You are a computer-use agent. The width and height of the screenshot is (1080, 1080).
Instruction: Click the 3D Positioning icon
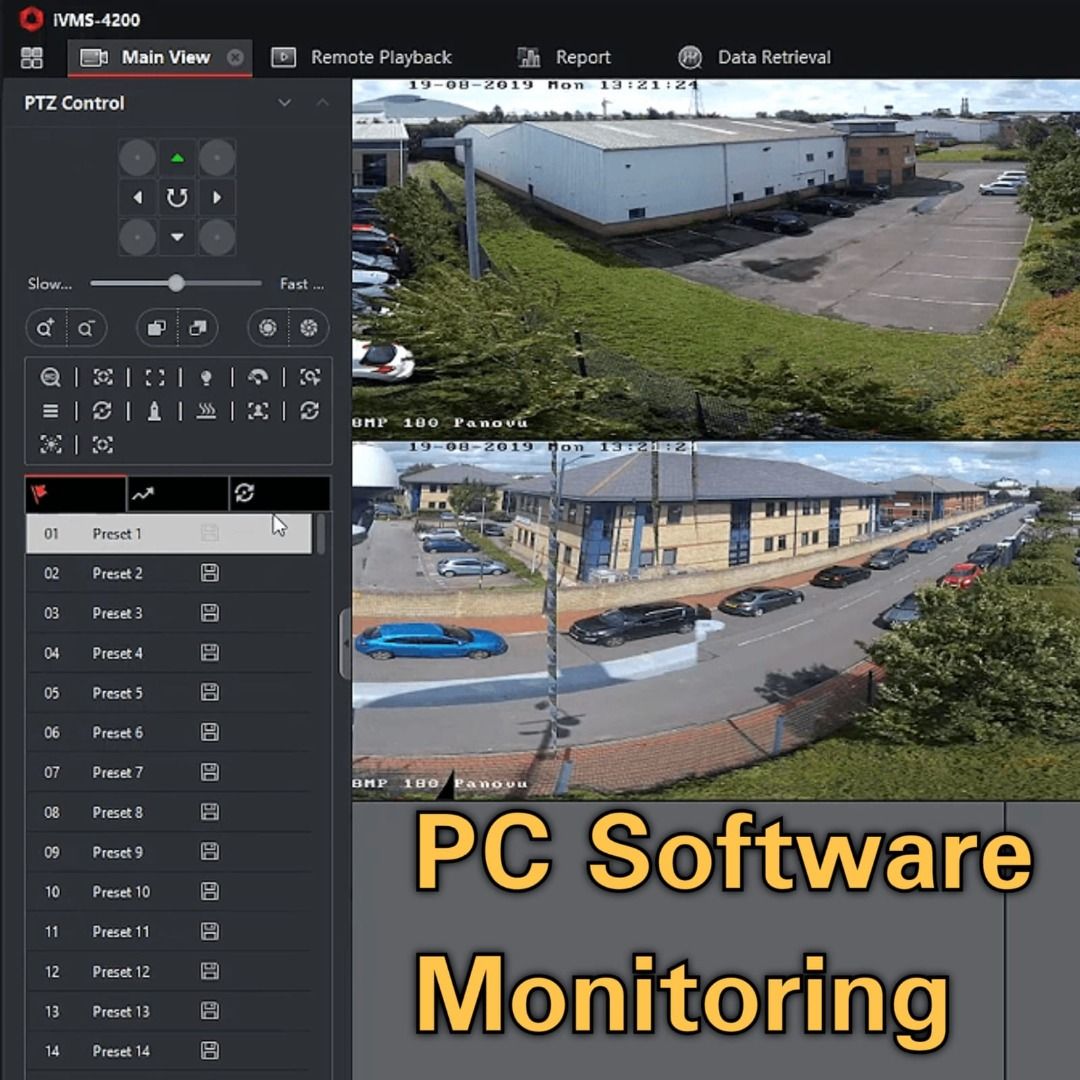(52, 377)
